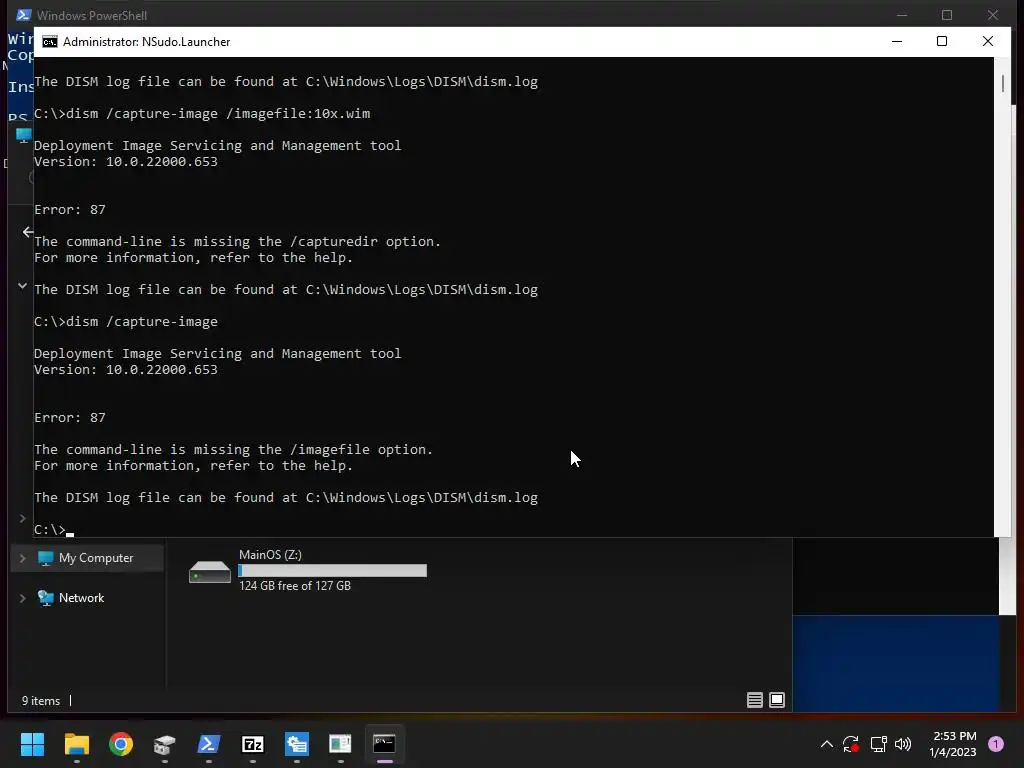Click the '9 items' status bar text
This screenshot has width=1024, height=768.
click(x=40, y=701)
